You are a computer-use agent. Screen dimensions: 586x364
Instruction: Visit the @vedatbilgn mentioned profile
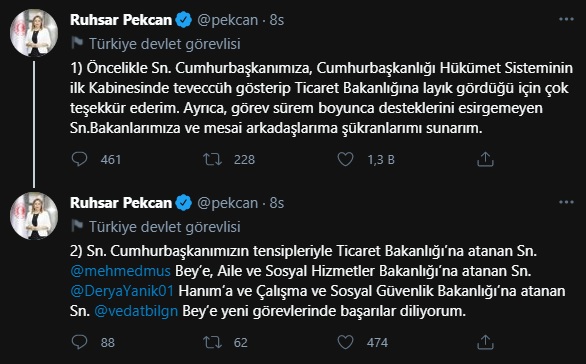[136, 311]
